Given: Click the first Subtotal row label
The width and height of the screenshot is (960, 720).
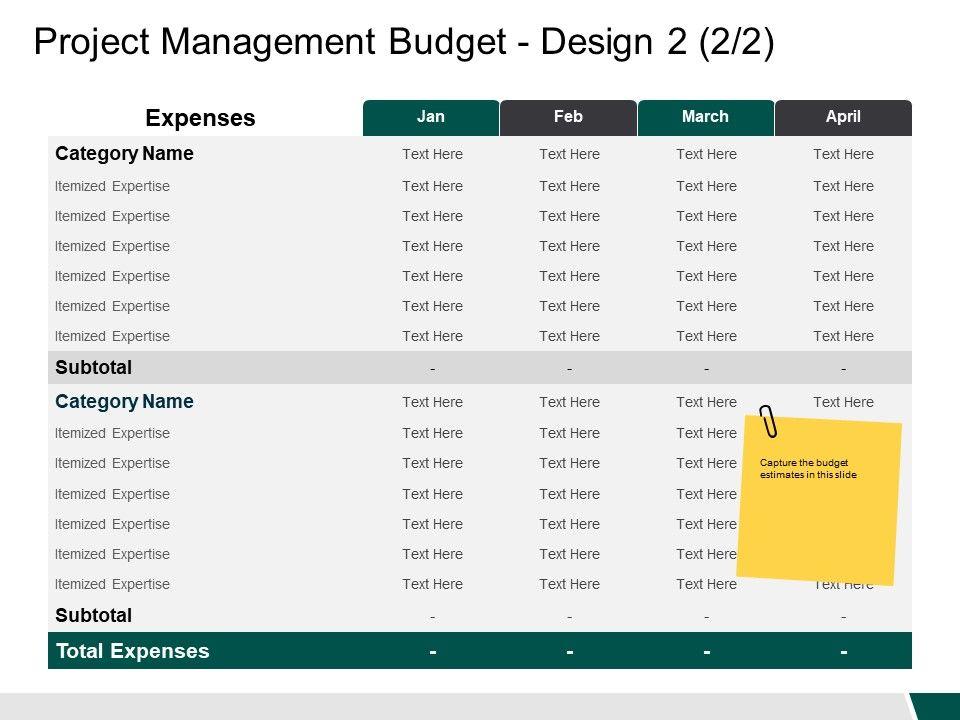Looking at the screenshot, I should pos(93,367).
